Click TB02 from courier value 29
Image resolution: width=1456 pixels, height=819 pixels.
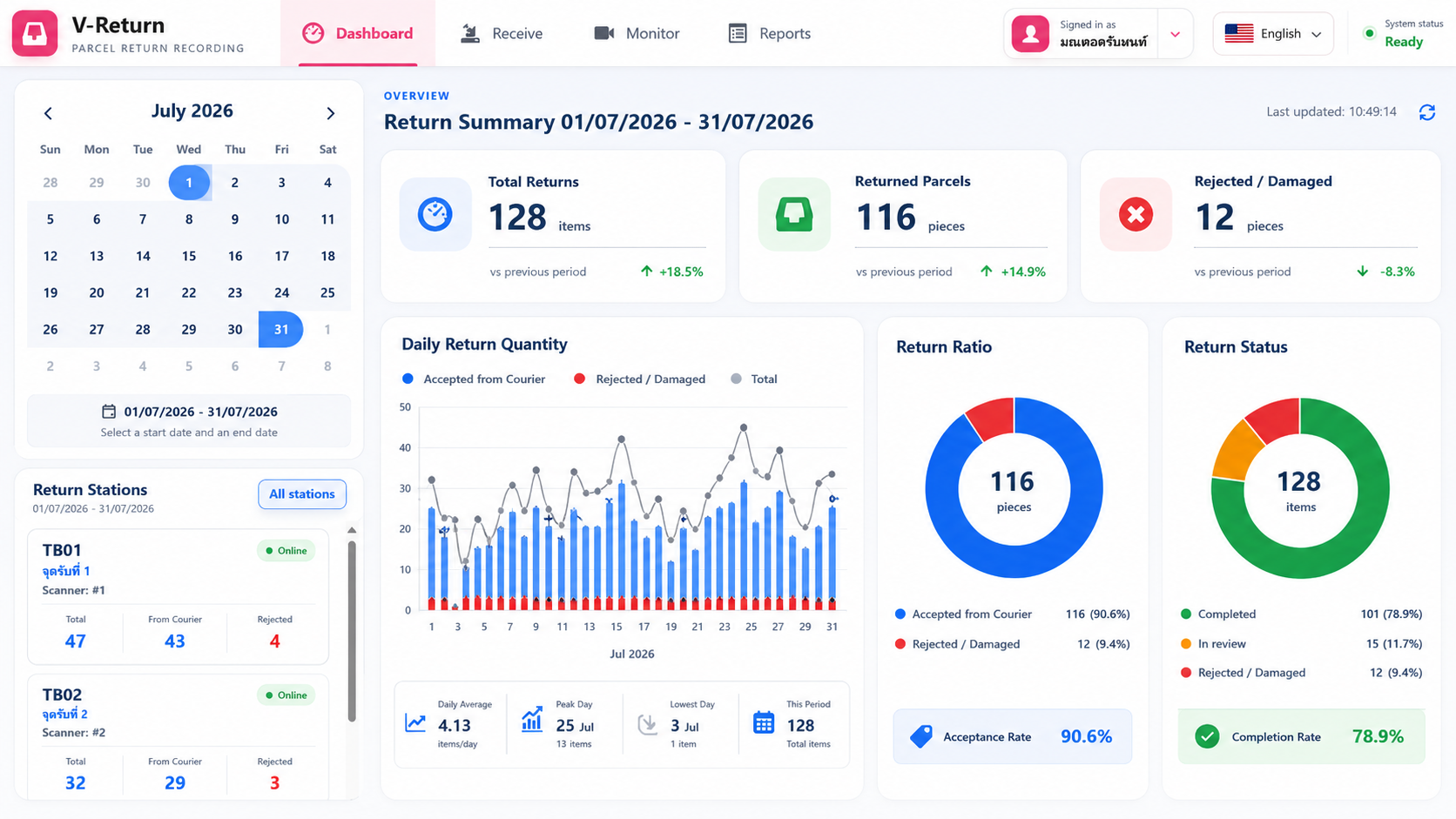point(175,783)
